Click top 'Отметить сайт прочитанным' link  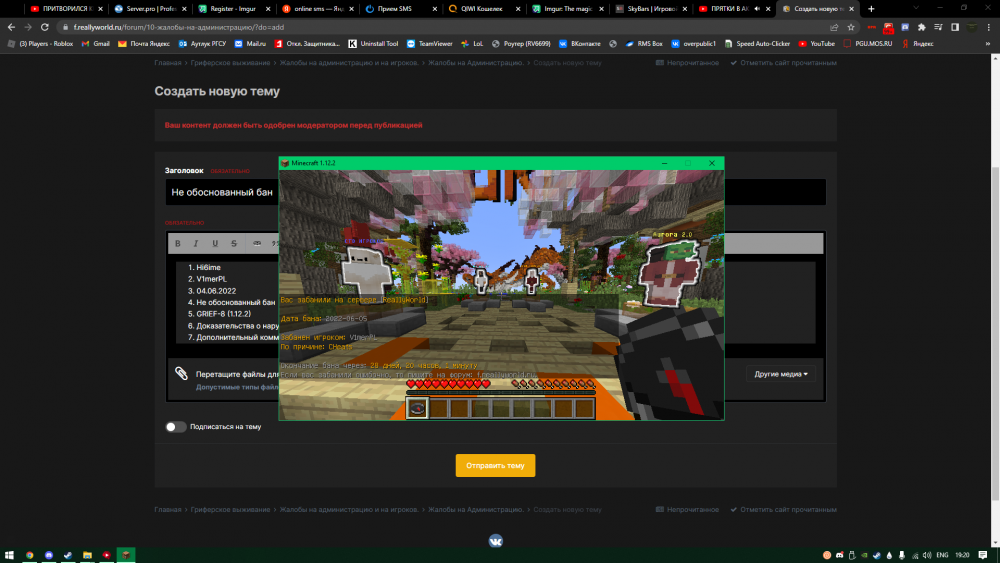point(783,62)
